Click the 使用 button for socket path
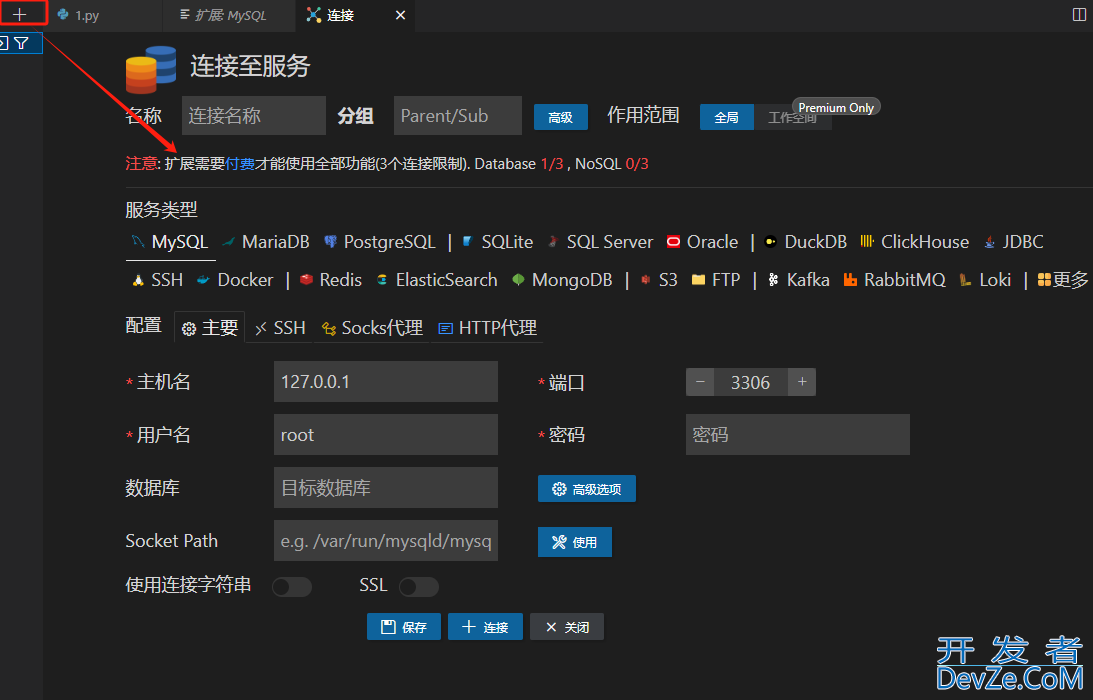The image size is (1093, 700). click(574, 542)
